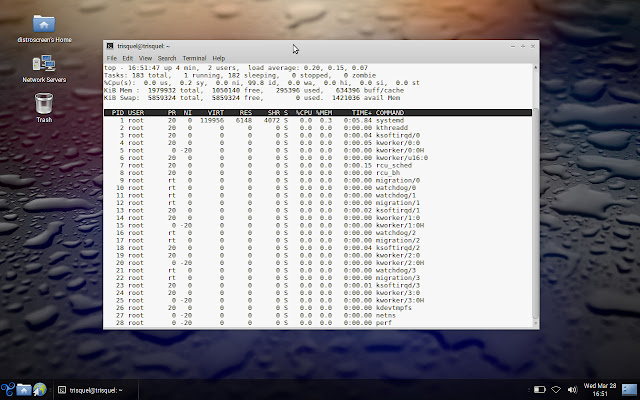Screen dimensions: 640x400
Task: Click the systemd process name
Action: tap(390, 120)
